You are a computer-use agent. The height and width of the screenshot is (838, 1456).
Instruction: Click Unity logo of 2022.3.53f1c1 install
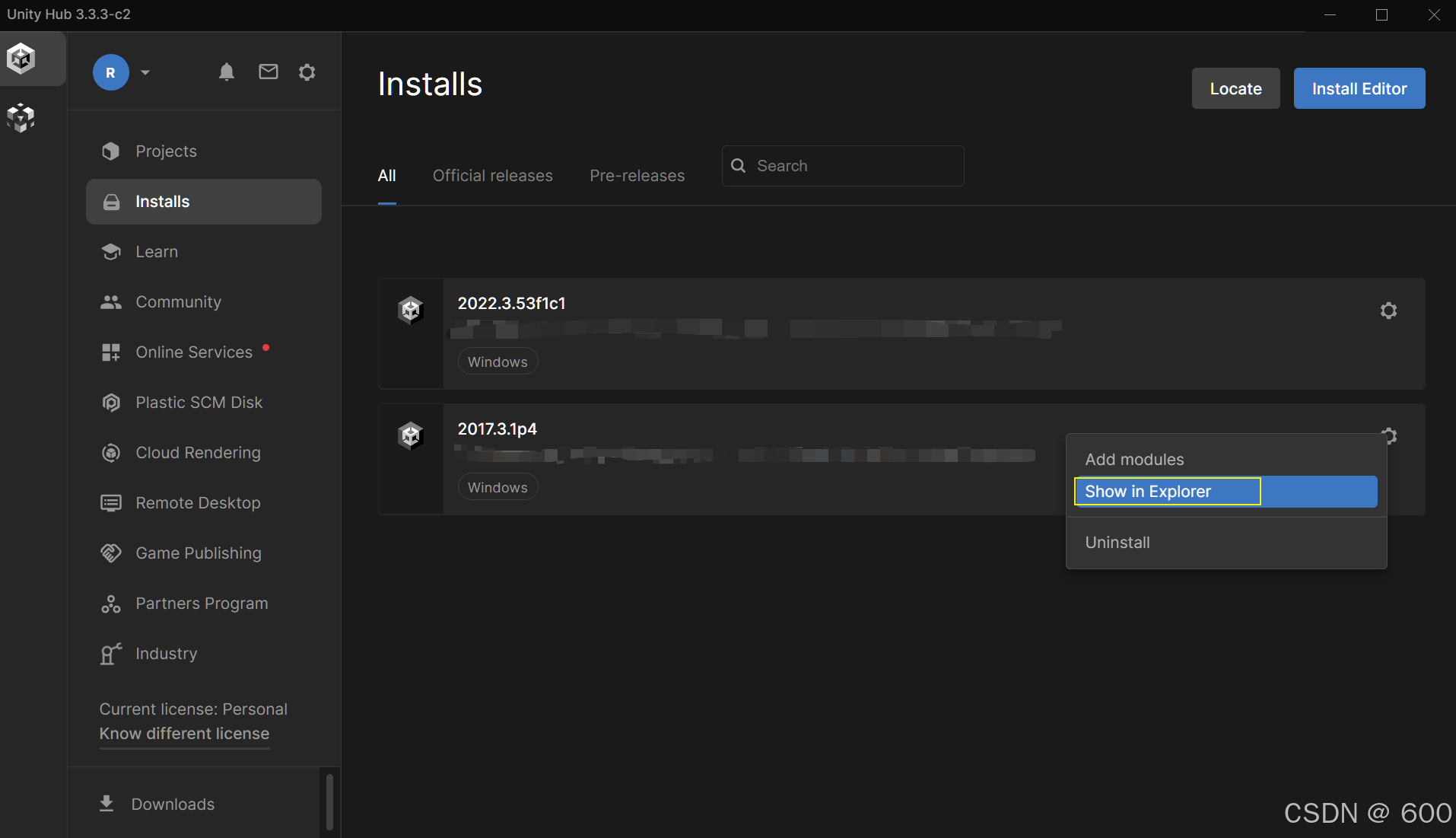coord(411,311)
